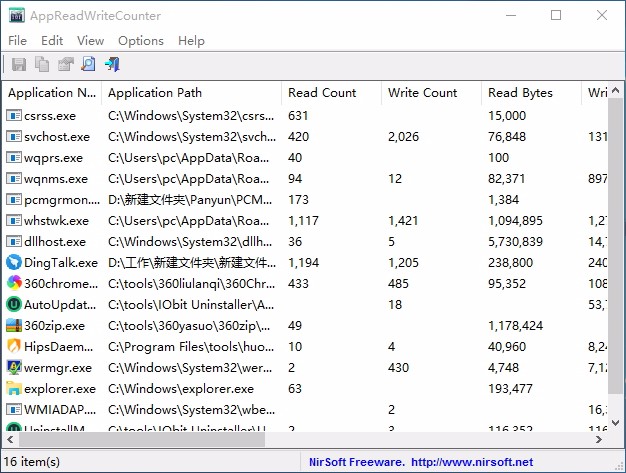Click the vertical scrollbar up arrow
Screen dimensions: 626x473
click(x=616, y=91)
